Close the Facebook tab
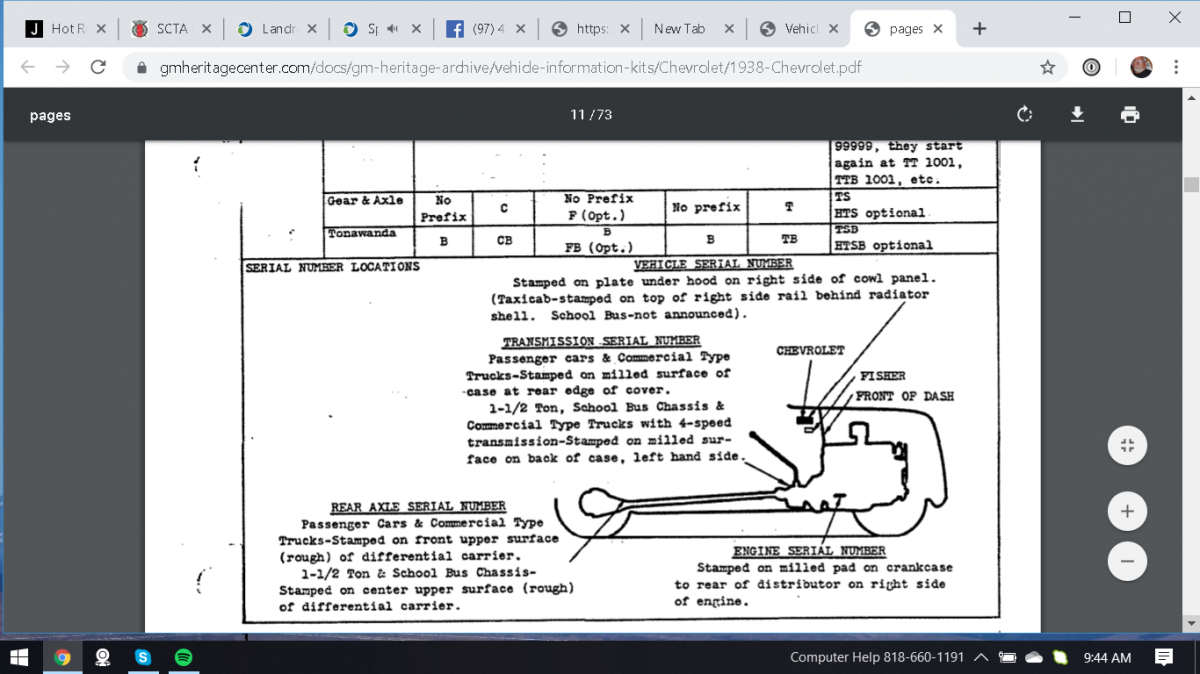The height and width of the screenshot is (674, 1200). (520, 29)
